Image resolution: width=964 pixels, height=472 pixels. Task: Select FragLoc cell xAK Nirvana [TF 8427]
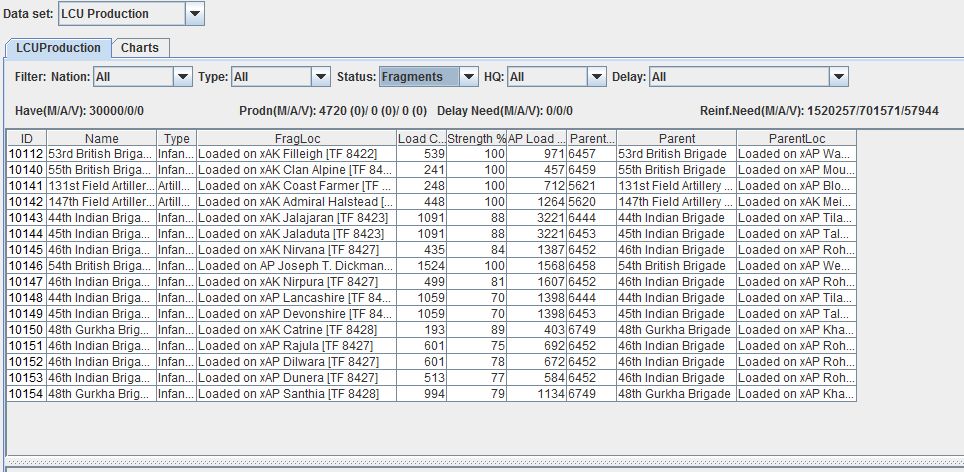296,250
